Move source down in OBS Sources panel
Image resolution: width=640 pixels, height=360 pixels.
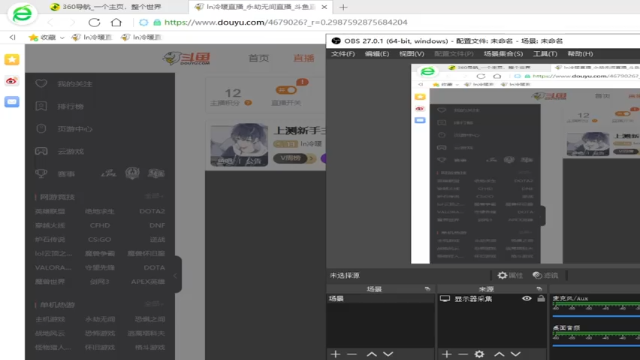pyautogui.click(x=516, y=354)
